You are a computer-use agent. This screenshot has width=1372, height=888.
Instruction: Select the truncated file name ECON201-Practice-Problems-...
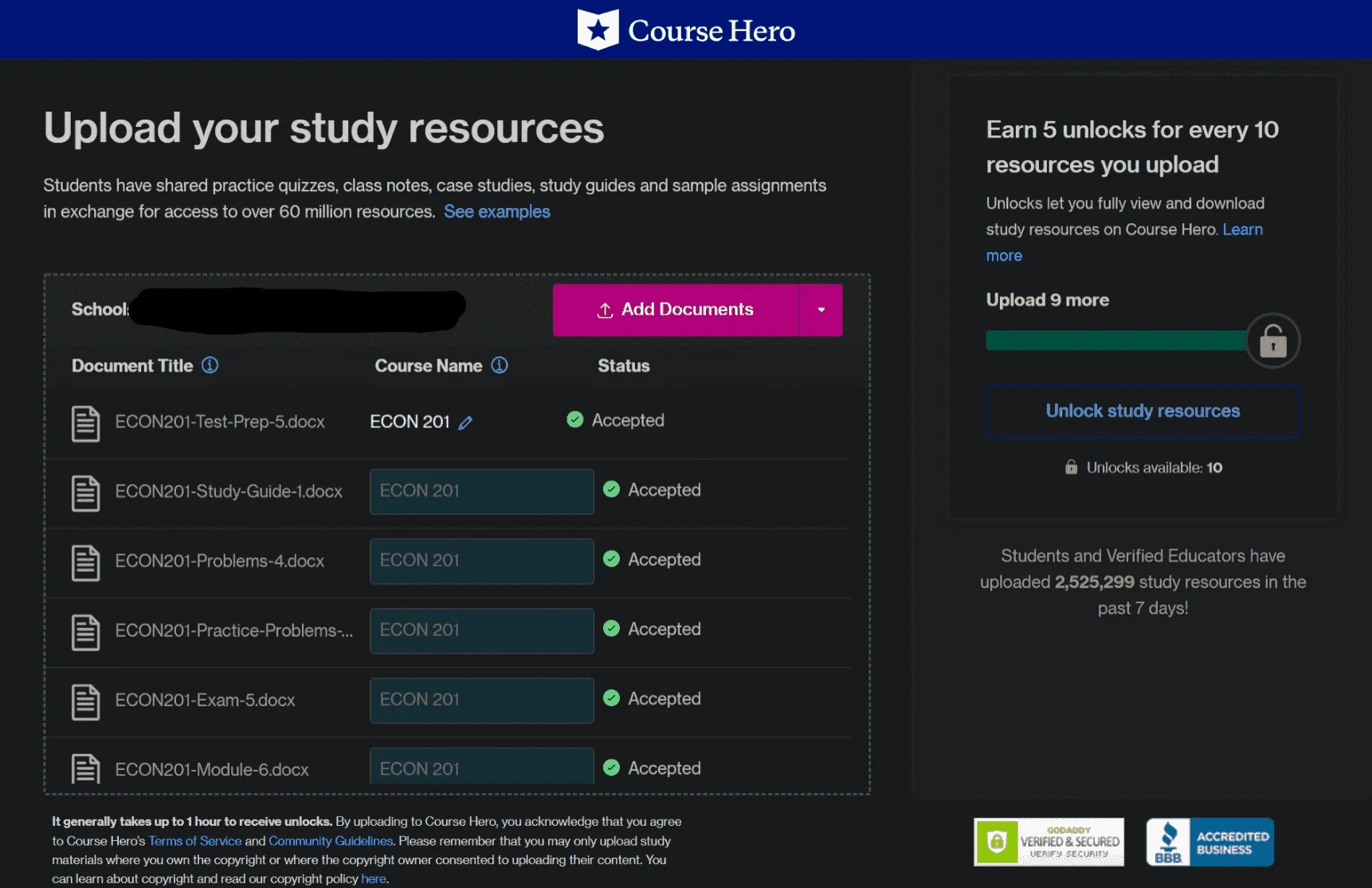pos(234,631)
